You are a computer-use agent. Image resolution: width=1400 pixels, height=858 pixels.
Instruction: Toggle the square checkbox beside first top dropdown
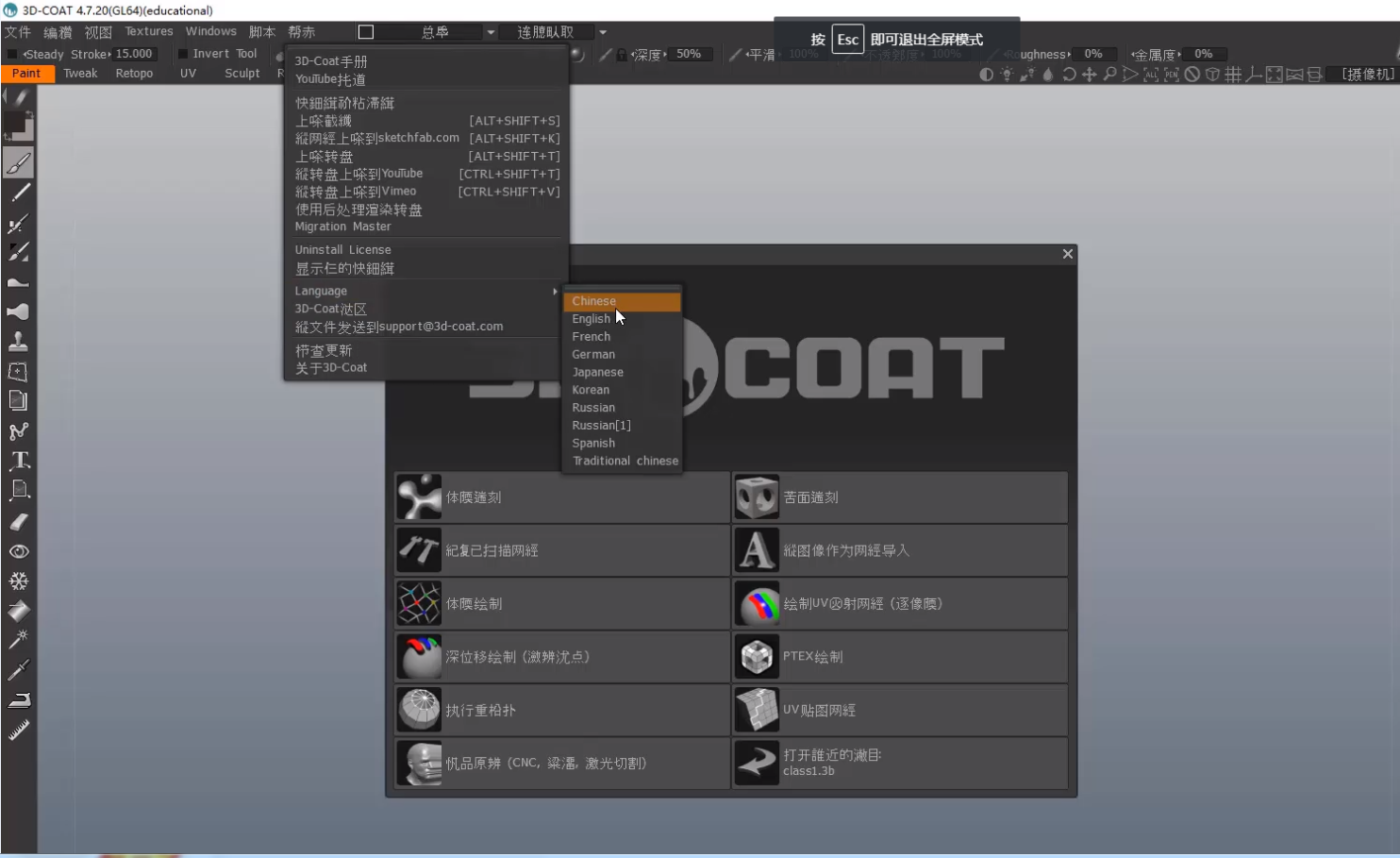click(366, 32)
